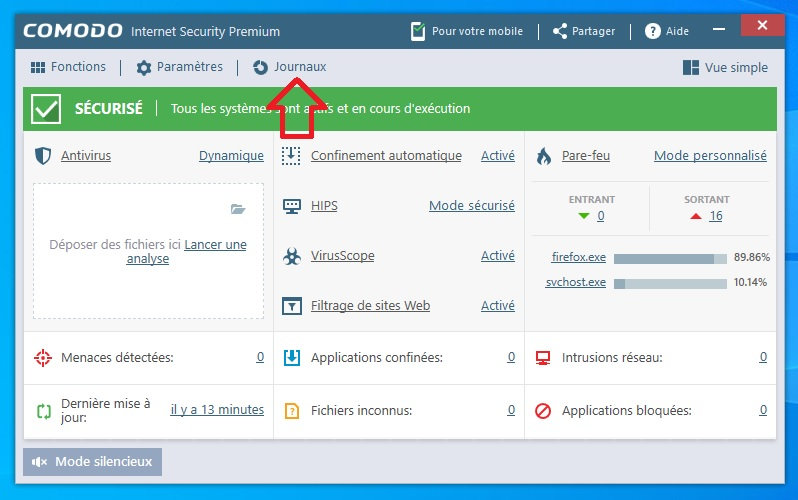The width and height of the screenshot is (798, 500).
Task: Open the Aide menu
Action: (x=667, y=32)
